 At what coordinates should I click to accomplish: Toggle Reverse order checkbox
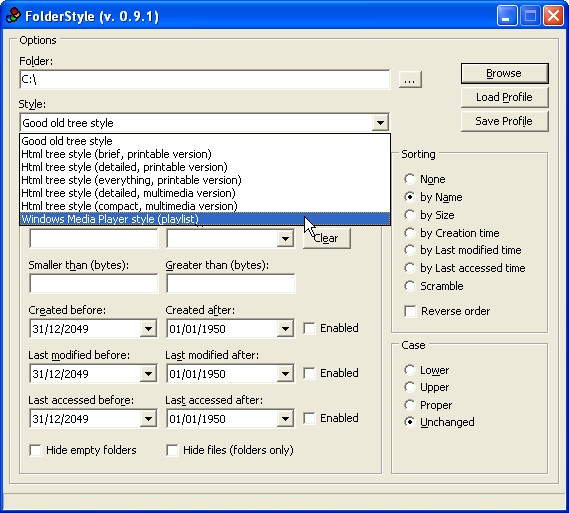coord(410,311)
